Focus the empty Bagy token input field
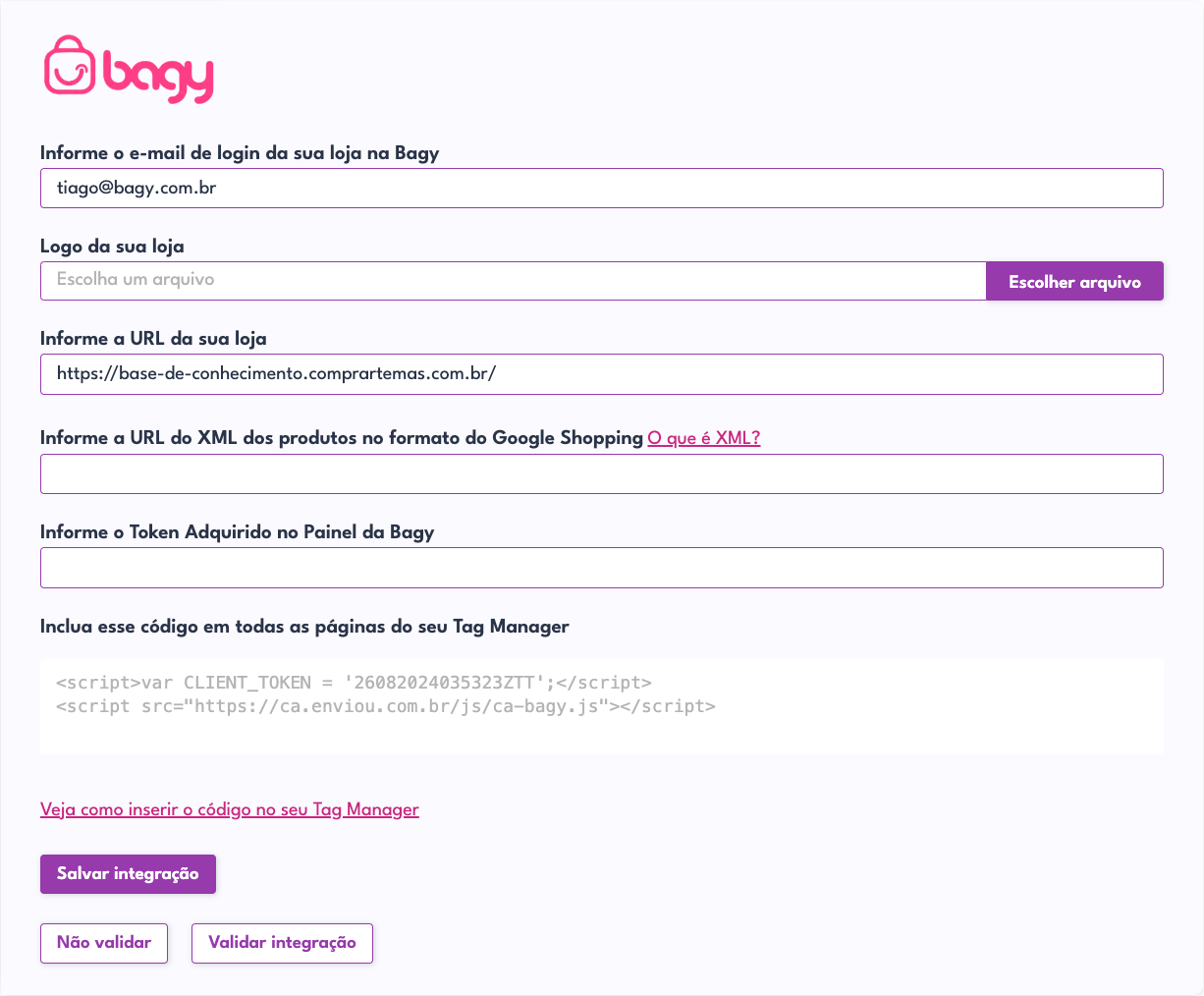The height and width of the screenshot is (996, 1204). pyautogui.click(x=602, y=568)
